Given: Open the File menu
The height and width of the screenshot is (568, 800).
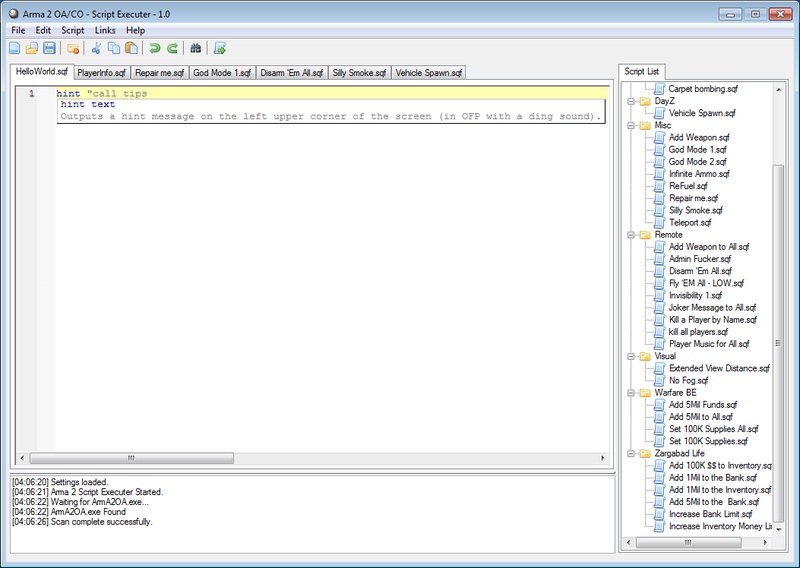Looking at the screenshot, I should click(18, 30).
